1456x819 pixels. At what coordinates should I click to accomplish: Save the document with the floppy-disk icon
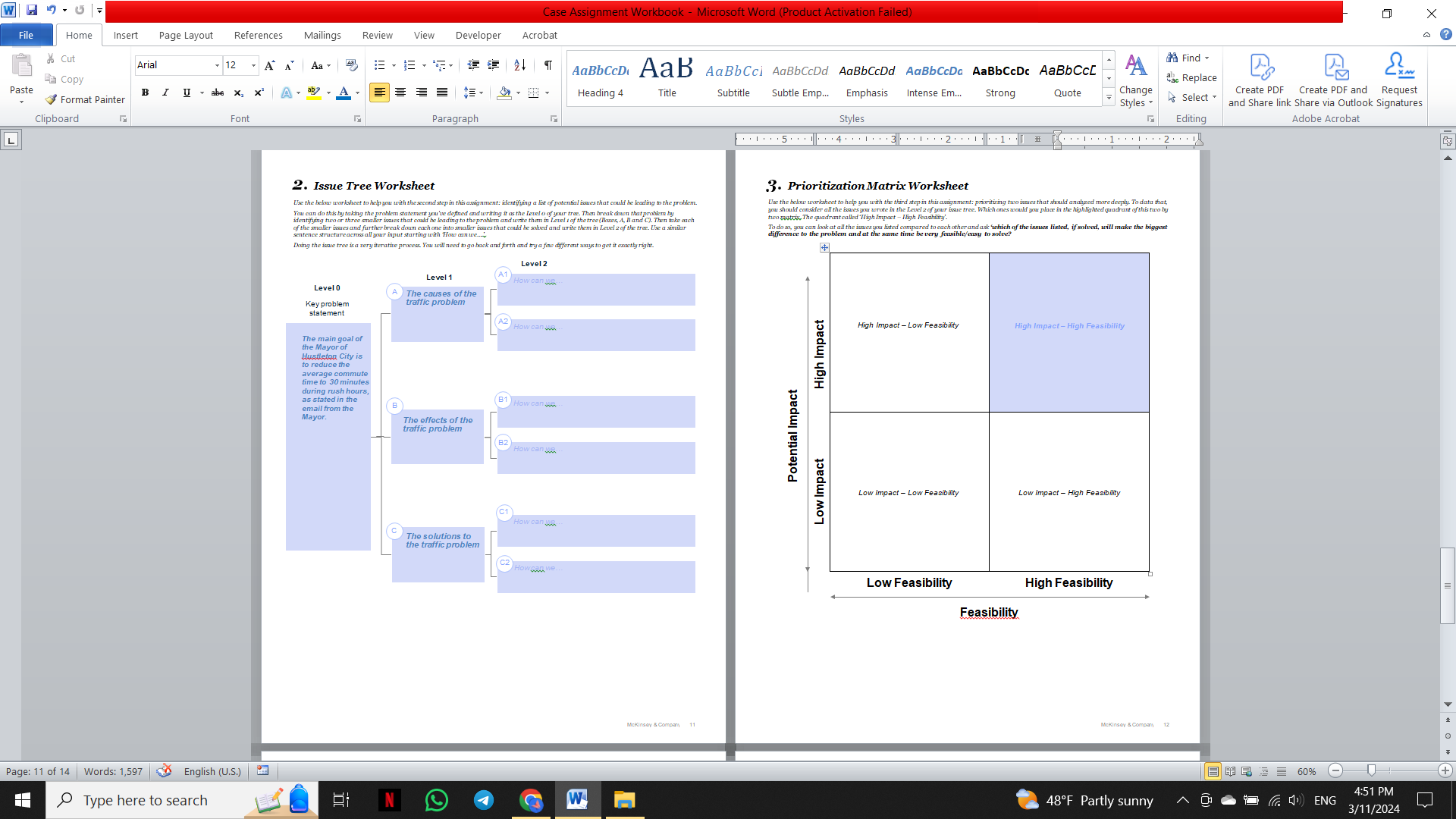pos(32,11)
